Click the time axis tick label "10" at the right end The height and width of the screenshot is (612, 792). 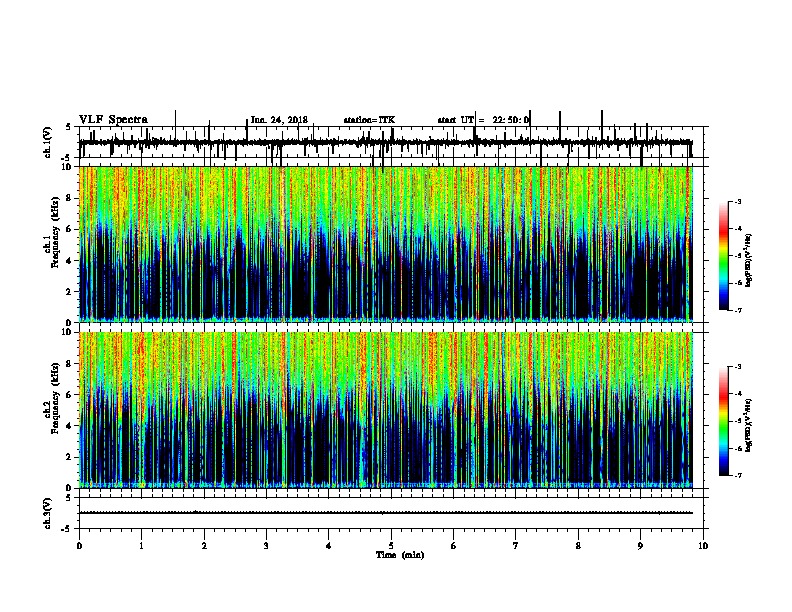[x=703, y=546]
